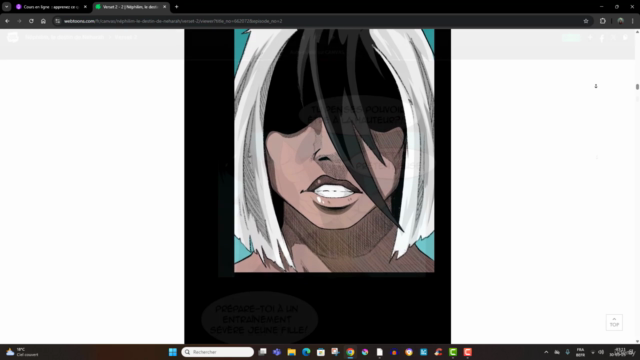Share the episode on X

(613, 38)
